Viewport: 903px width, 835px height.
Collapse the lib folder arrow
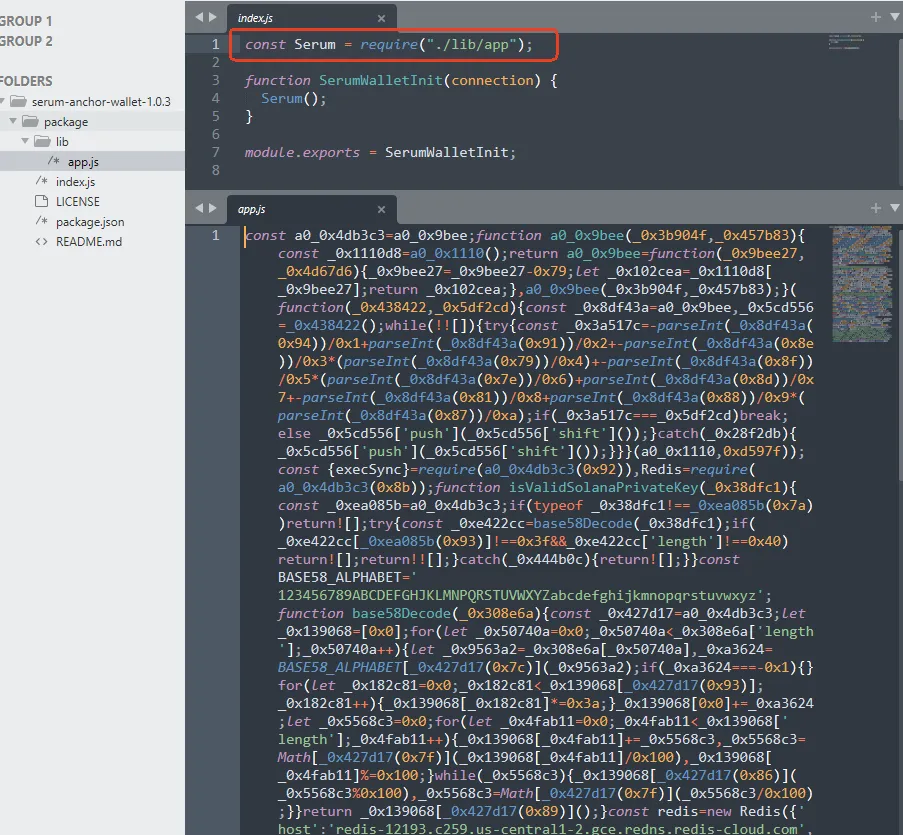tap(25, 141)
